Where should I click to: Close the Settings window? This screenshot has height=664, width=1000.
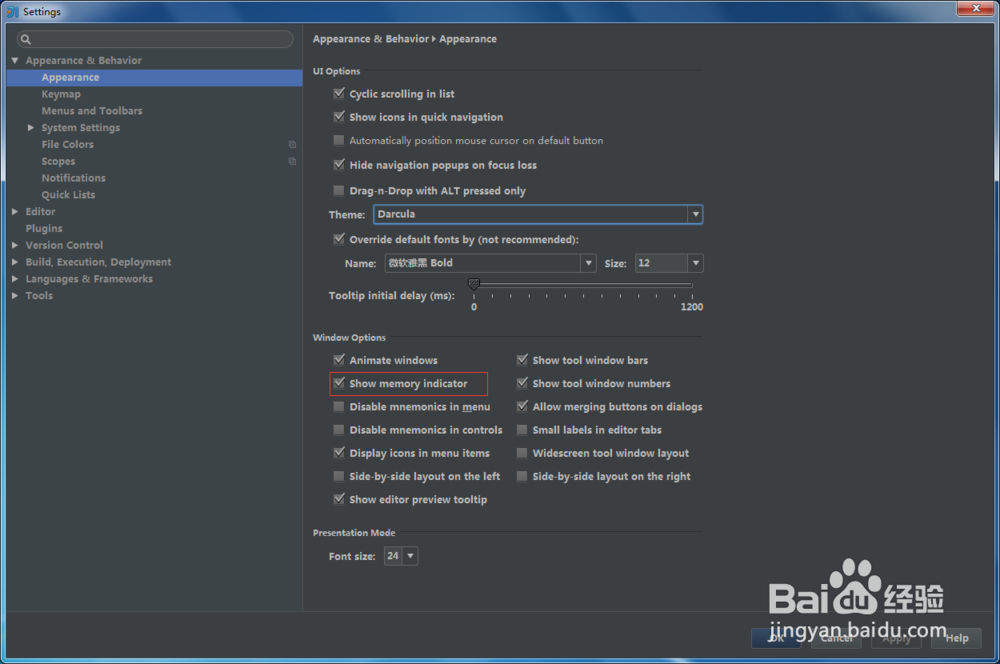[x=976, y=8]
